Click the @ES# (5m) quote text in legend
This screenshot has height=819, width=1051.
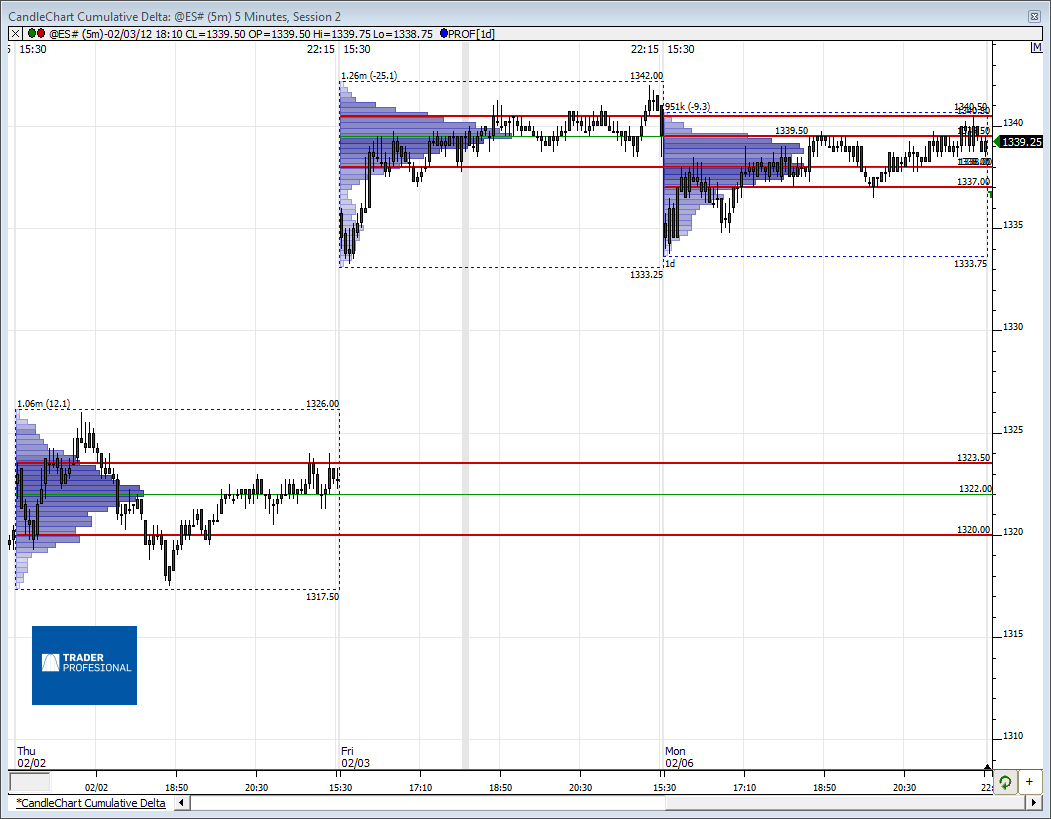click(241, 34)
